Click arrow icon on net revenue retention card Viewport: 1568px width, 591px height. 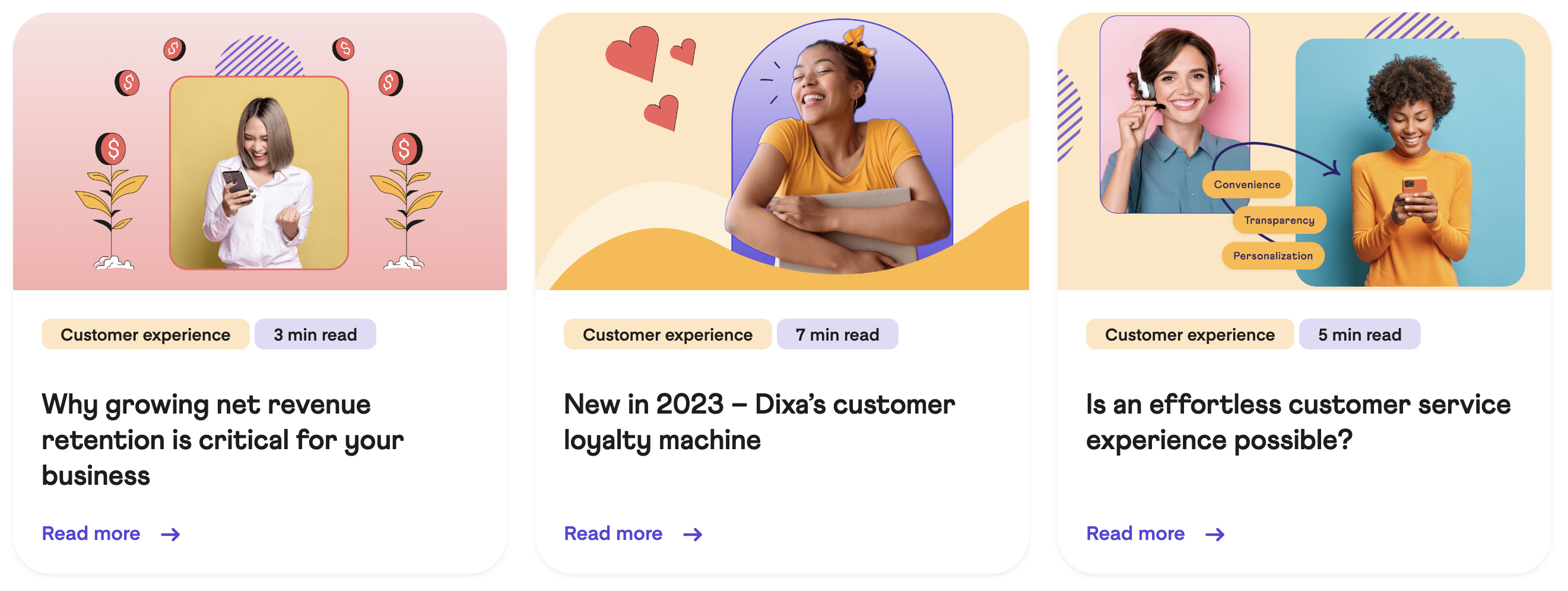pos(170,535)
